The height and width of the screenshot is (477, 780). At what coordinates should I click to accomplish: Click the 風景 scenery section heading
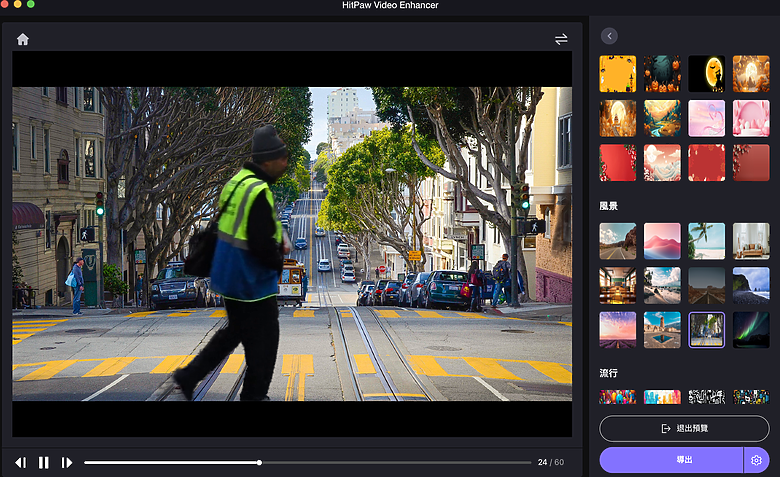click(608, 206)
